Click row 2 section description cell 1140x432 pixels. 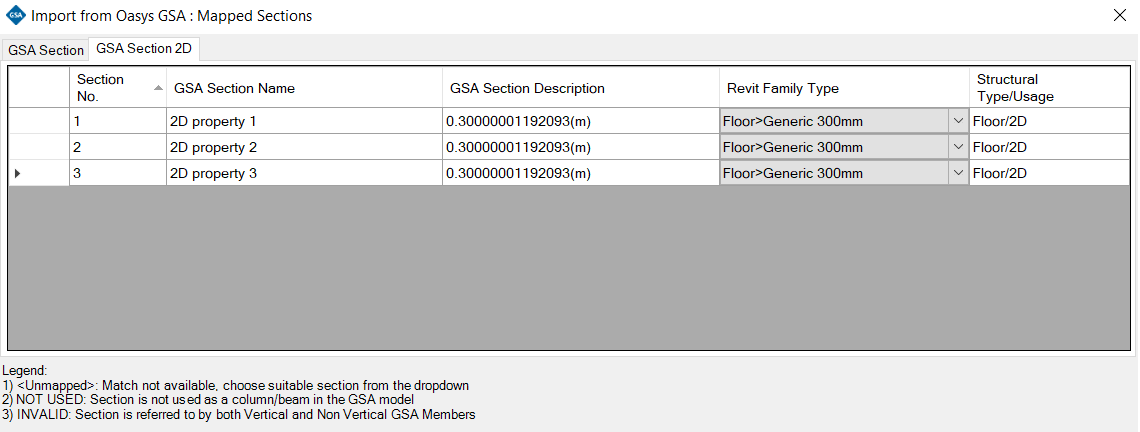pyautogui.click(x=580, y=148)
